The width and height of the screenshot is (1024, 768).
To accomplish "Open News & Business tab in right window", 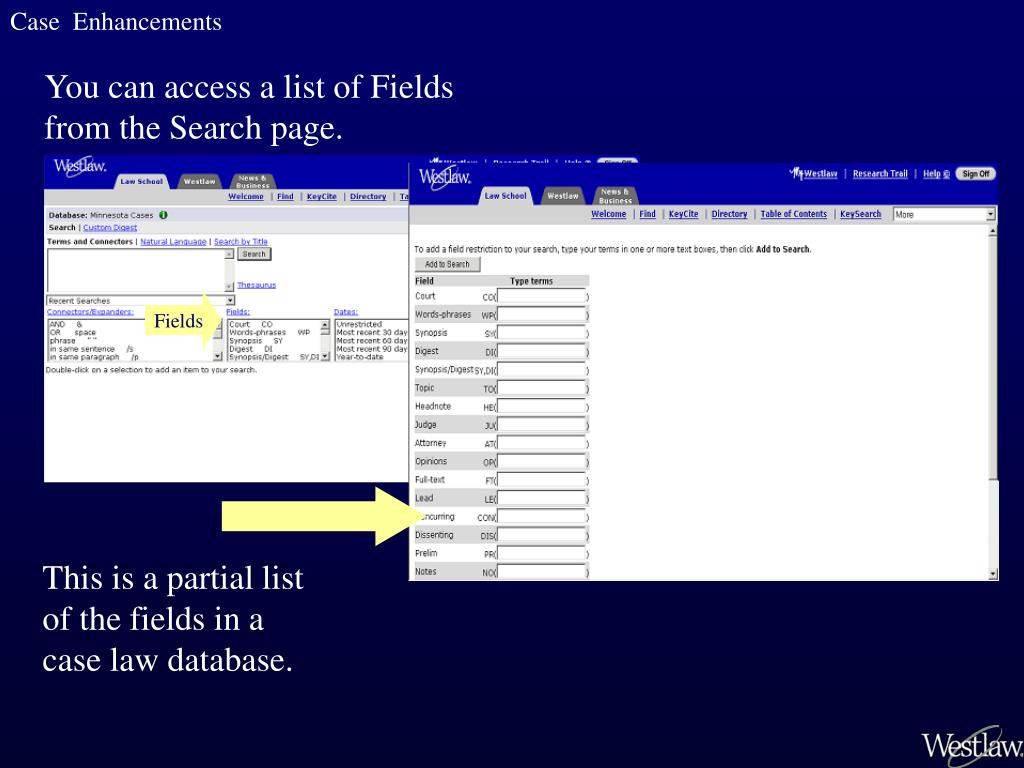I will (x=615, y=195).
